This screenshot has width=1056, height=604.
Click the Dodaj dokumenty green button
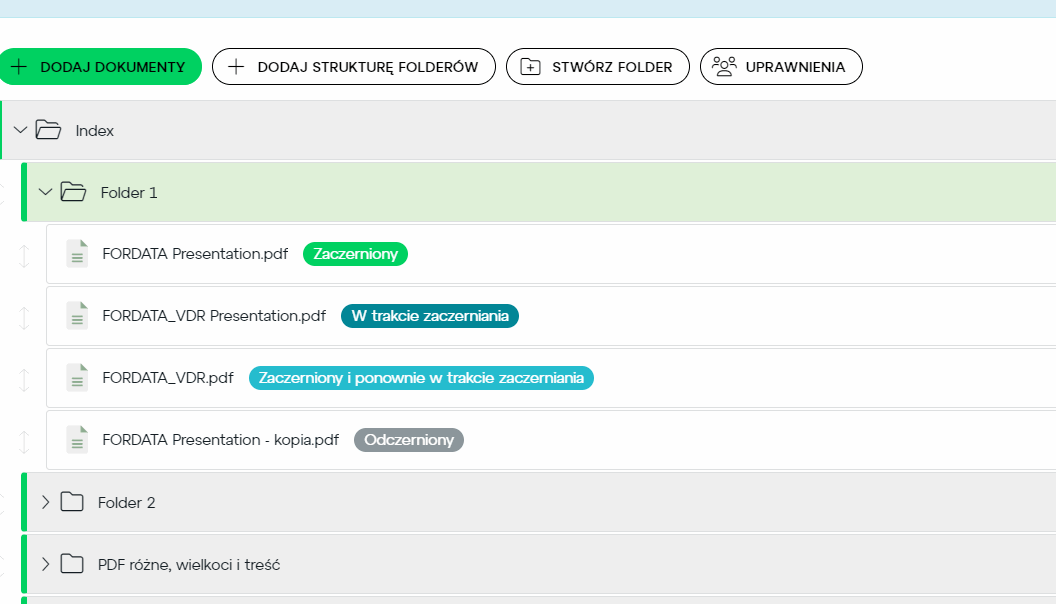coord(100,67)
